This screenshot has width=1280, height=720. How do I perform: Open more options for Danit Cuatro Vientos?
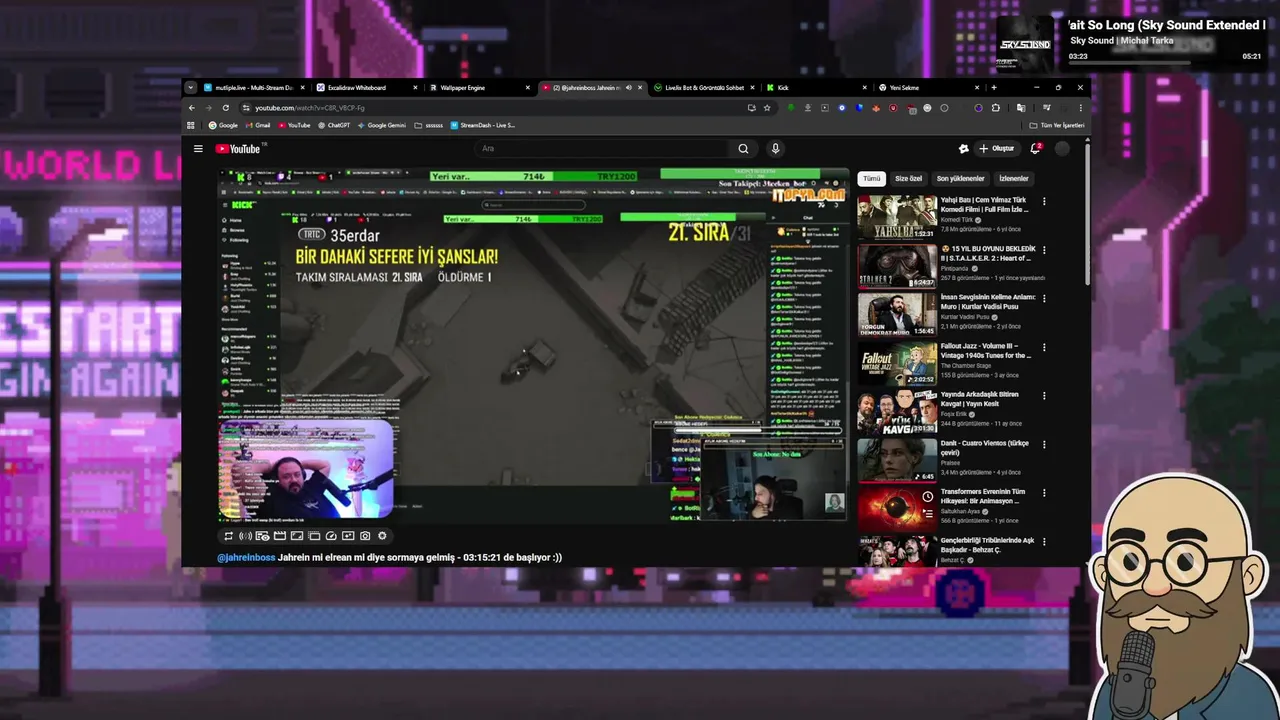click(1044, 444)
